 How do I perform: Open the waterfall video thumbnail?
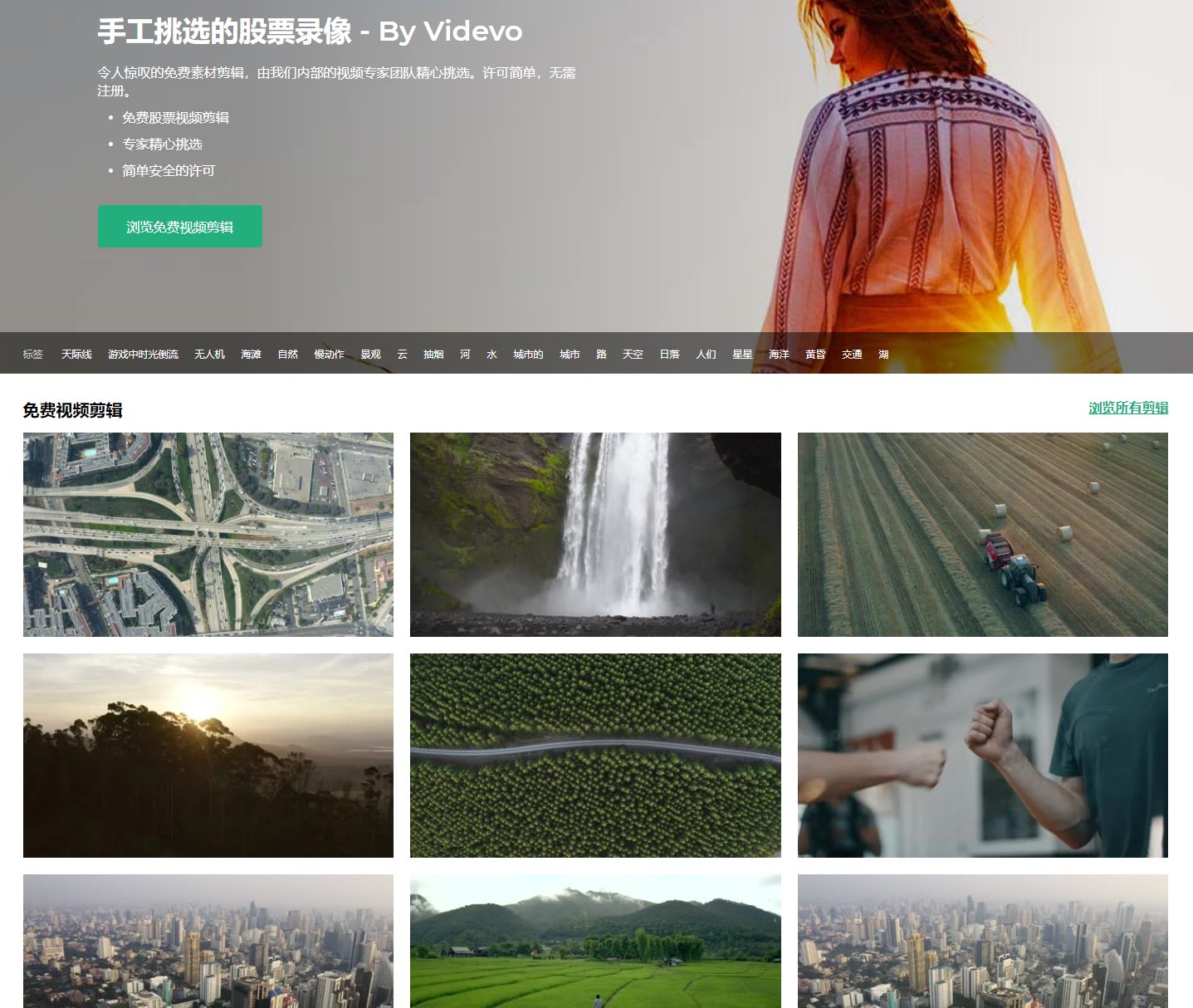click(595, 535)
